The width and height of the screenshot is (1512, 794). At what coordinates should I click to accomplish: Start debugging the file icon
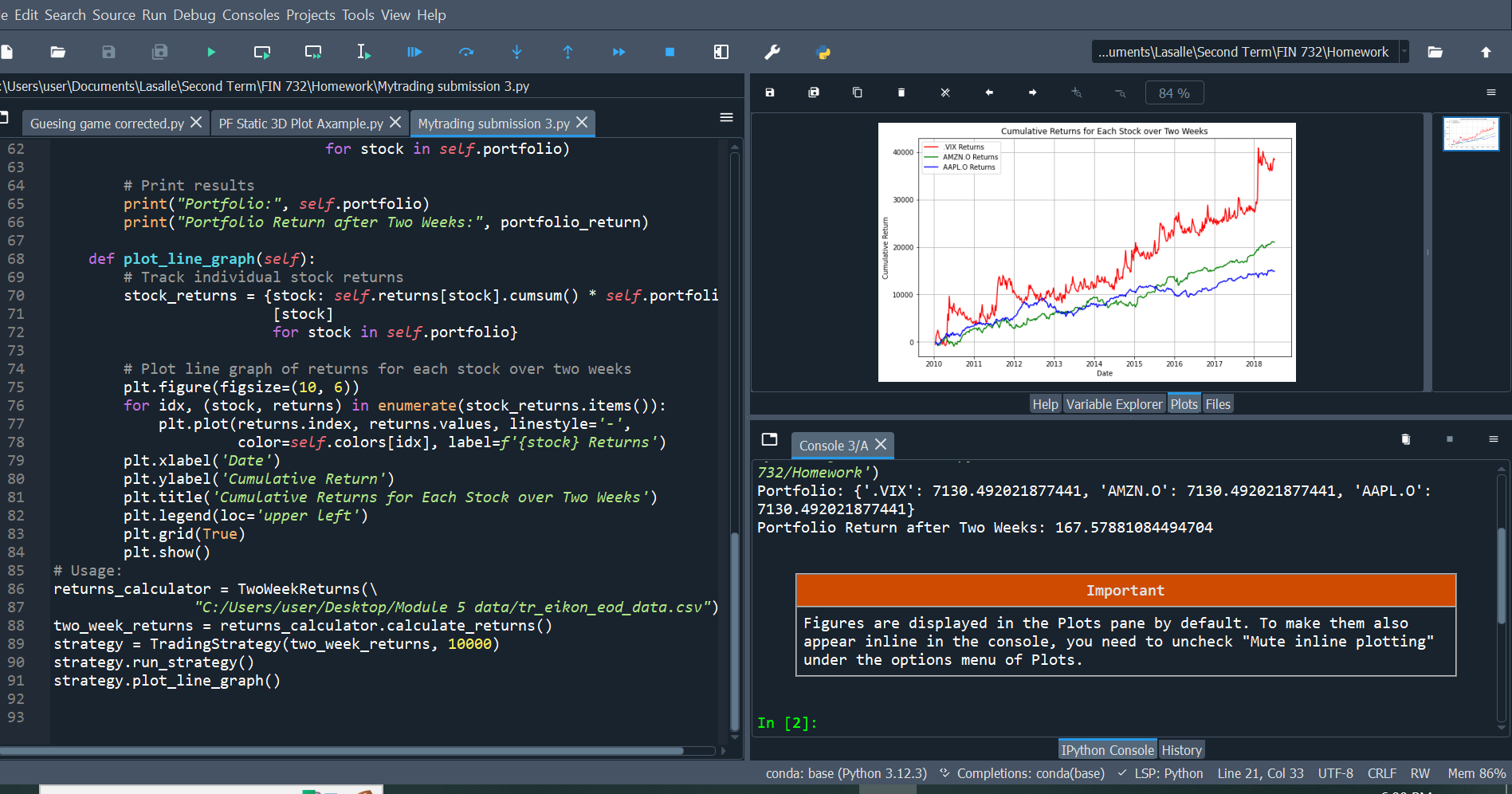click(414, 52)
